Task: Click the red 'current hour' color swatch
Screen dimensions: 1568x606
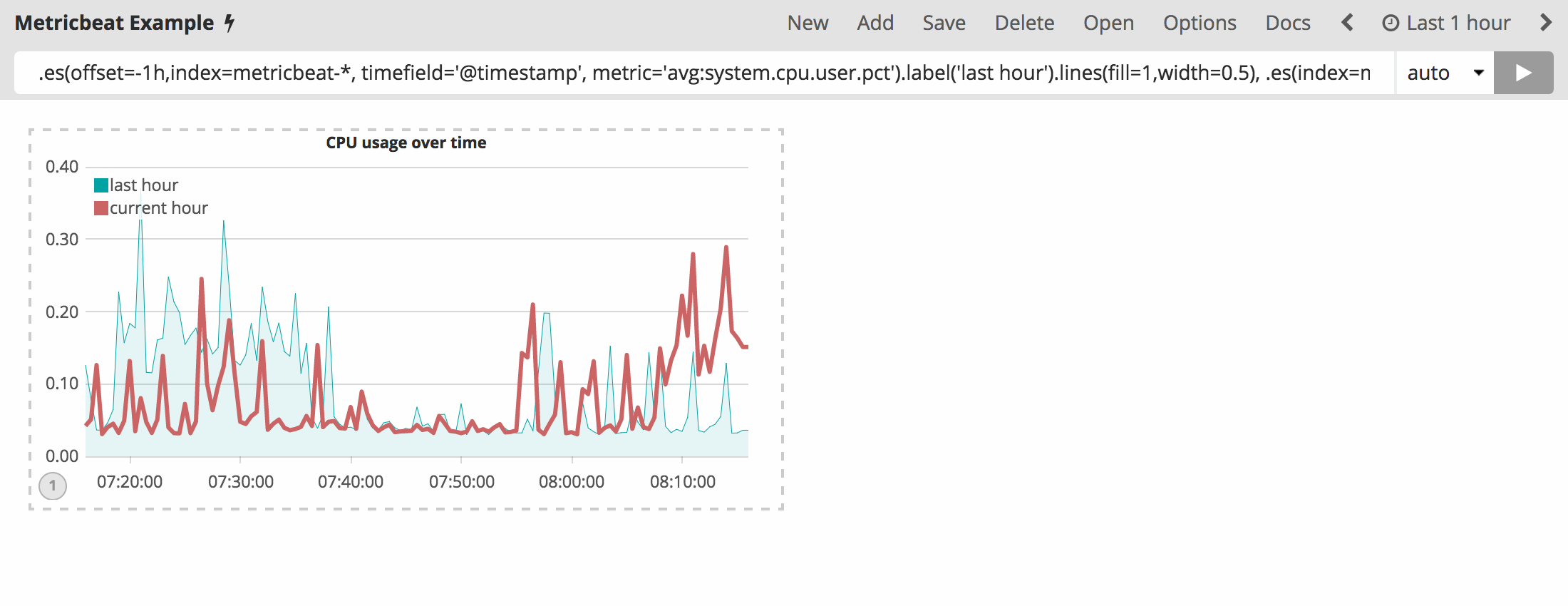Action: [x=101, y=208]
